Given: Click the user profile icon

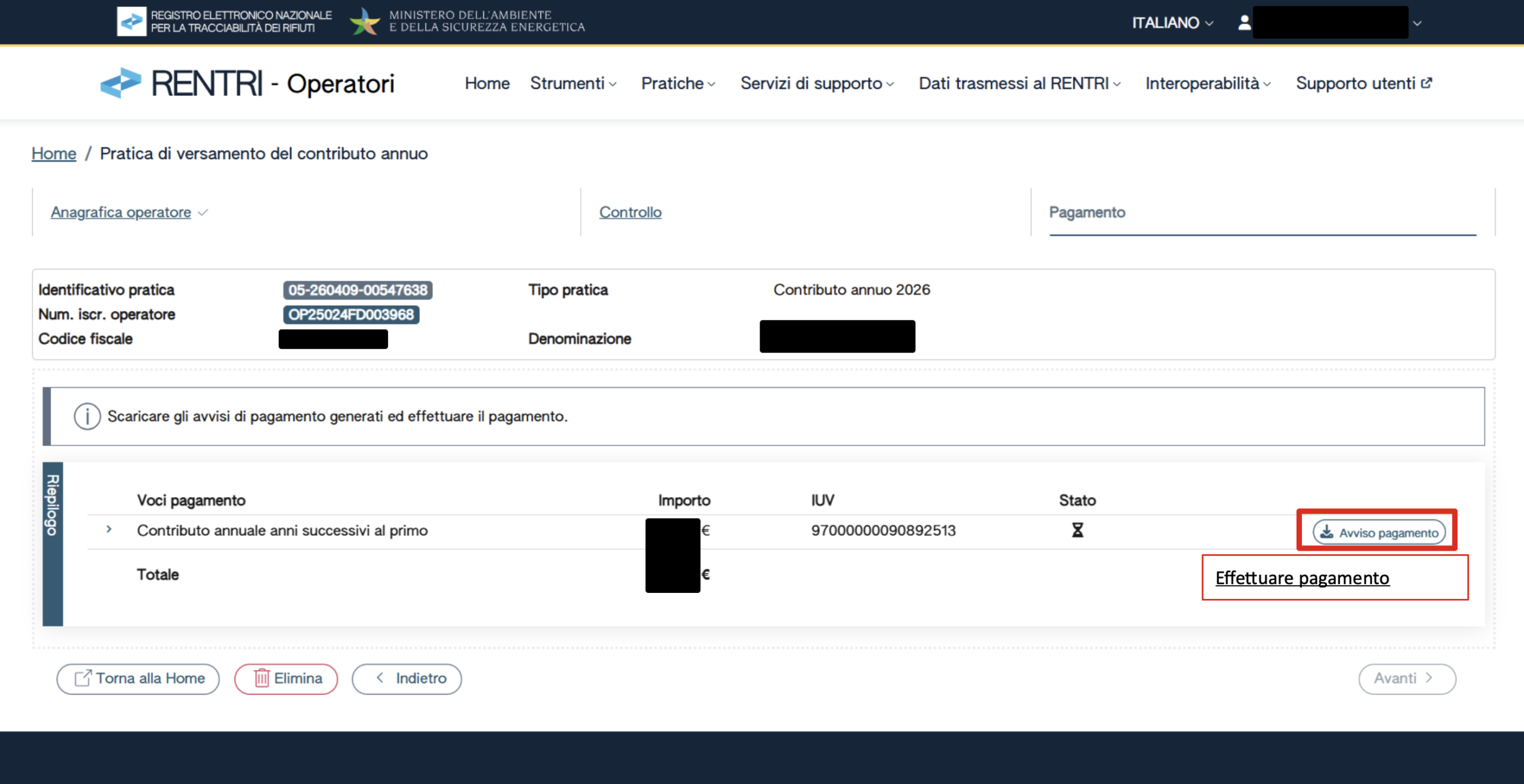Looking at the screenshot, I should [1244, 23].
